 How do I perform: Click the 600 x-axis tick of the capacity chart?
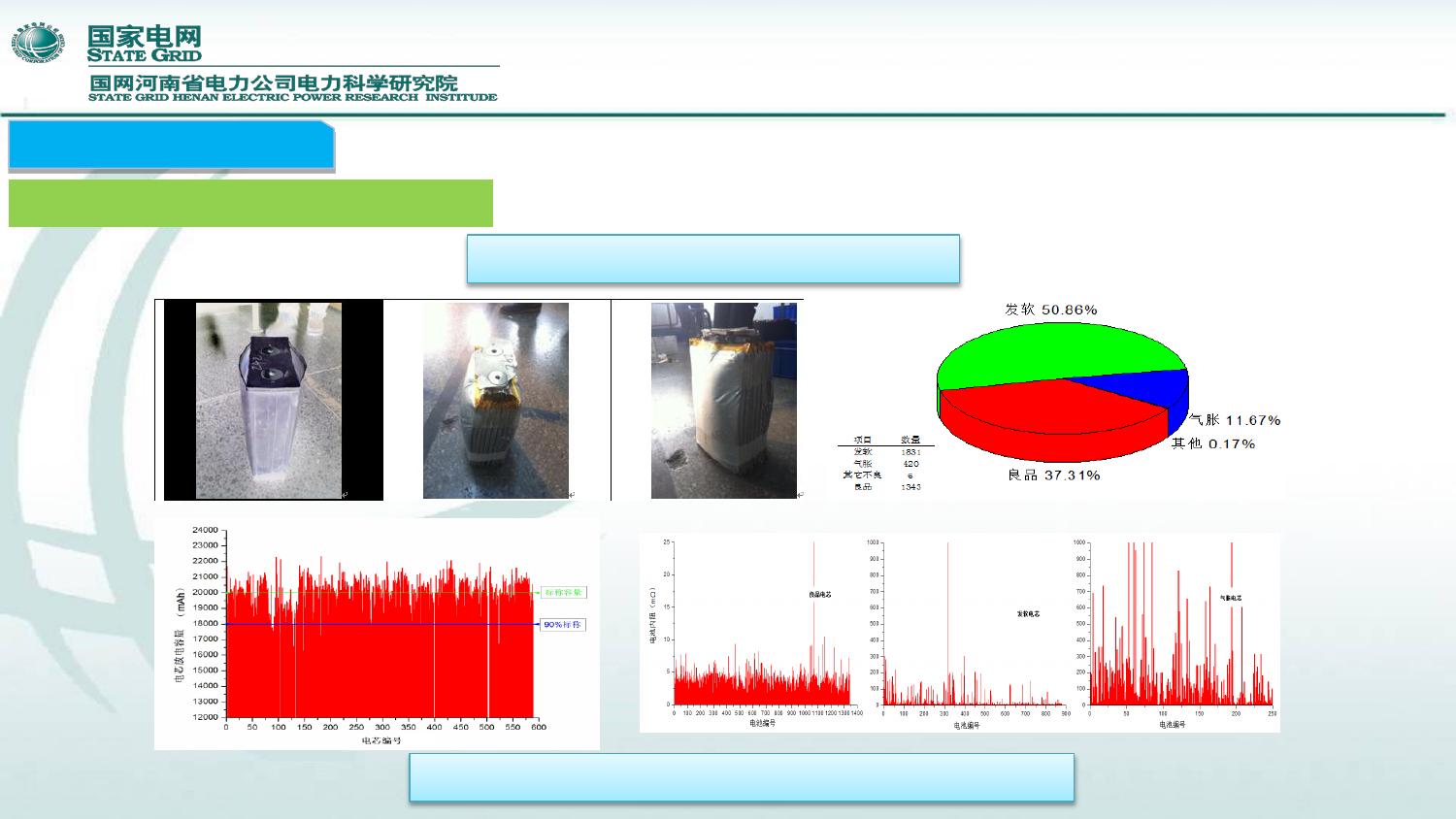[x=539, y=727]
